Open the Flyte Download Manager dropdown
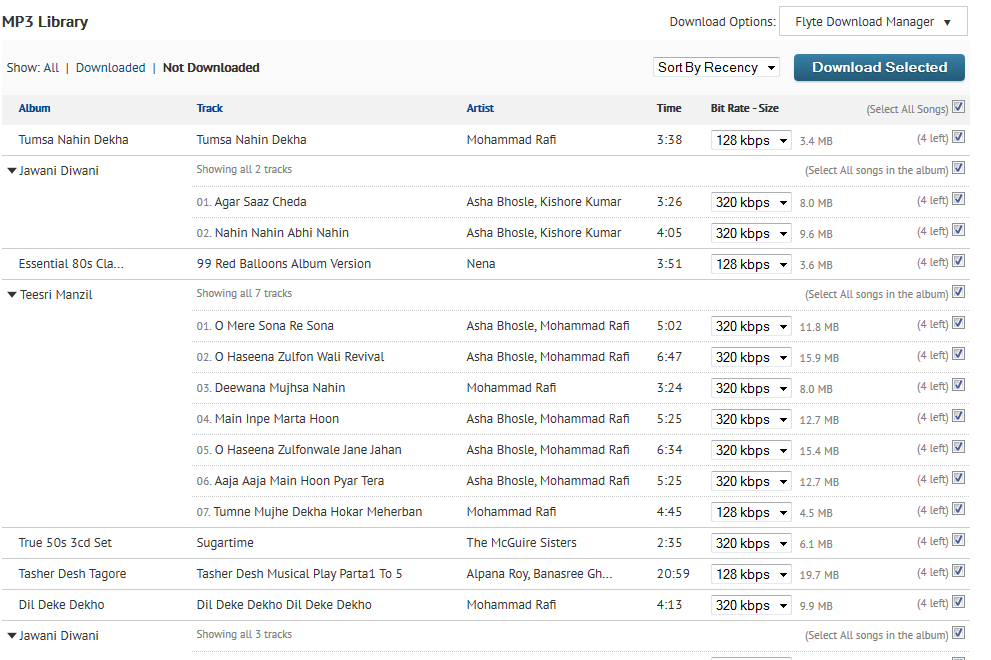Screen dimensions: 991x660 point(873,22)
